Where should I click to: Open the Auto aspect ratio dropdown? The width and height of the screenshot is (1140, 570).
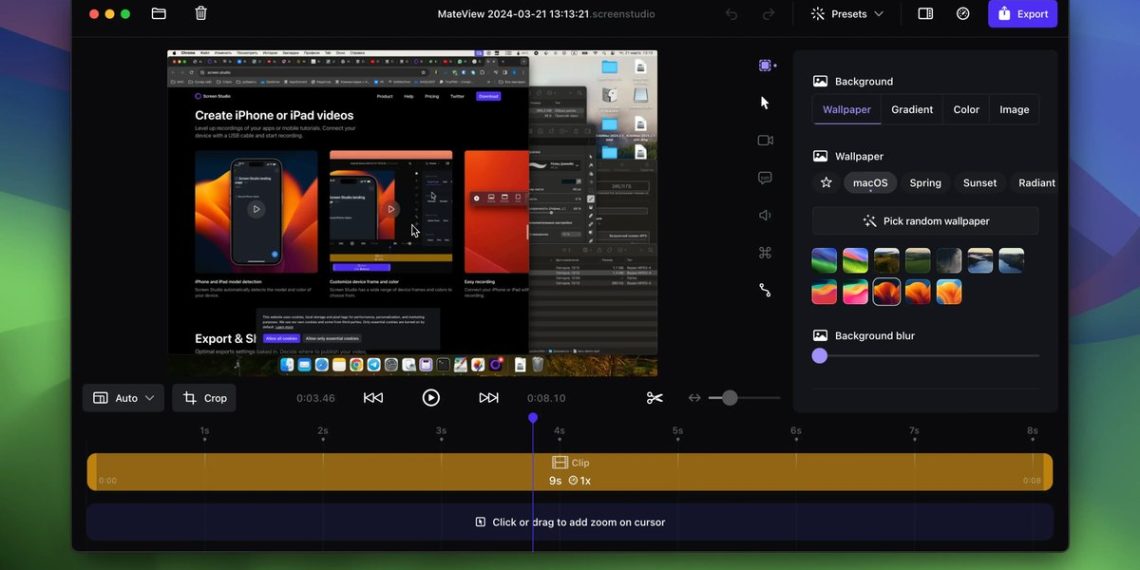[124, 398]
